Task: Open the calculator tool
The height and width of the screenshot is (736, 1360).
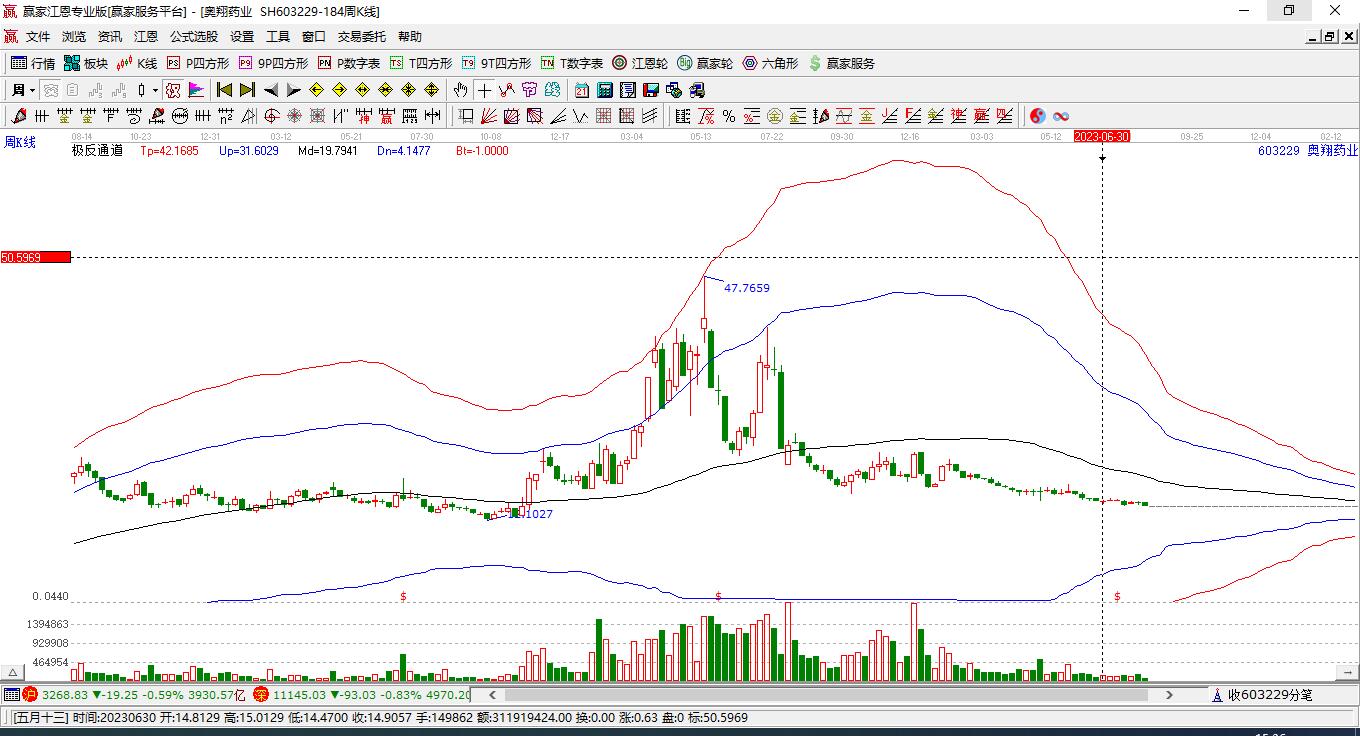Action: [x=605, y=90]
